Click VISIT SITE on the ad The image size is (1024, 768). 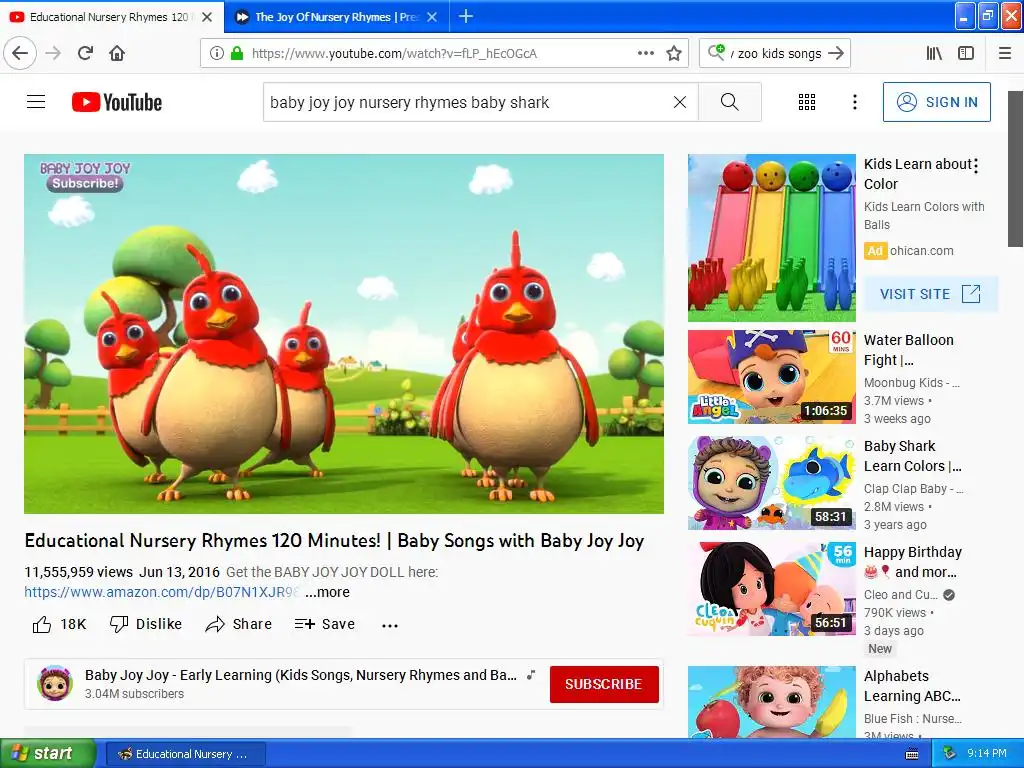930,294
